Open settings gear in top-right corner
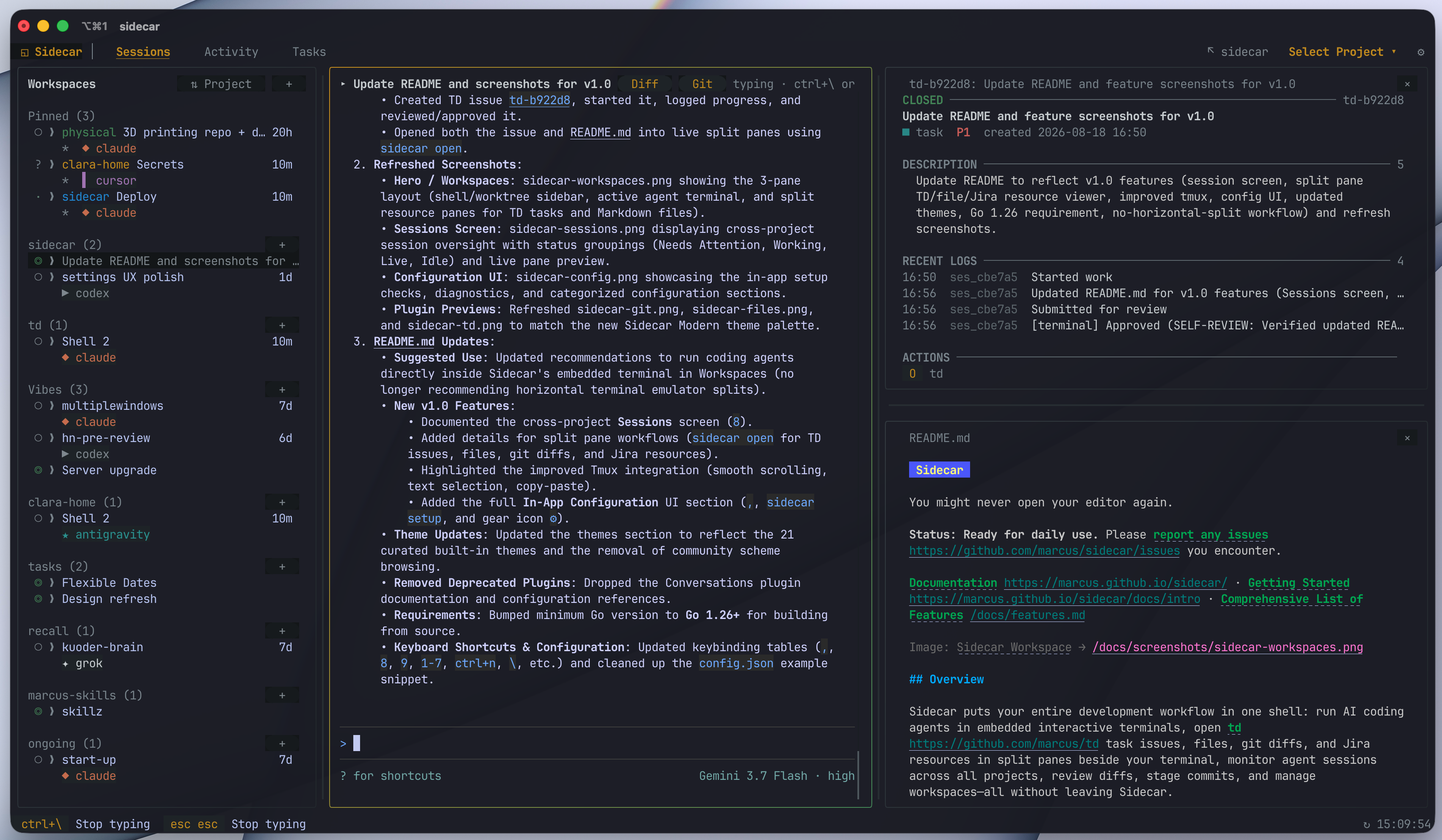This screenshot has width=1442, height=840. (1420, 52)
